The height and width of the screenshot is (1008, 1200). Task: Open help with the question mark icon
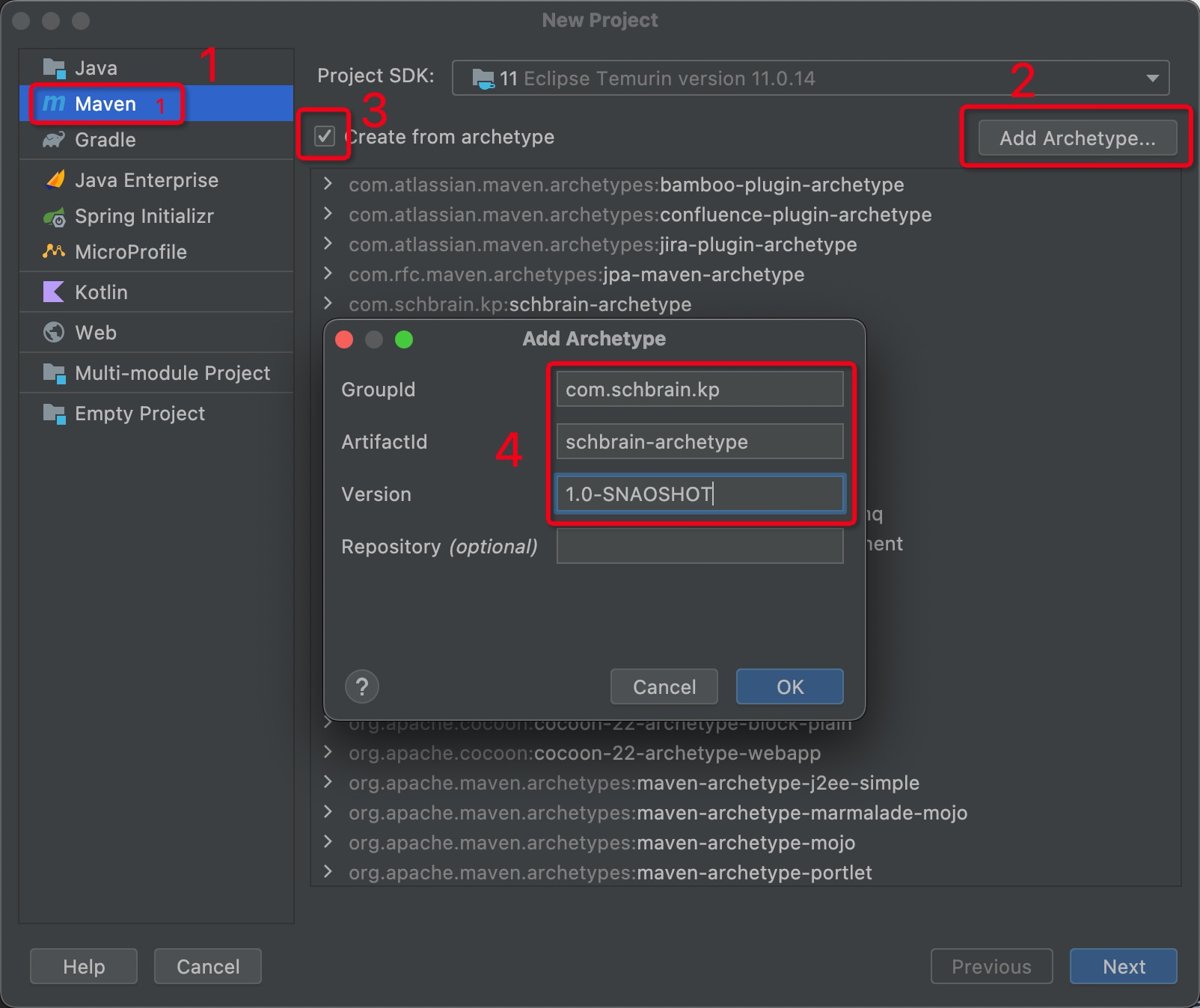pyautogui.click(x=362, y=686)
